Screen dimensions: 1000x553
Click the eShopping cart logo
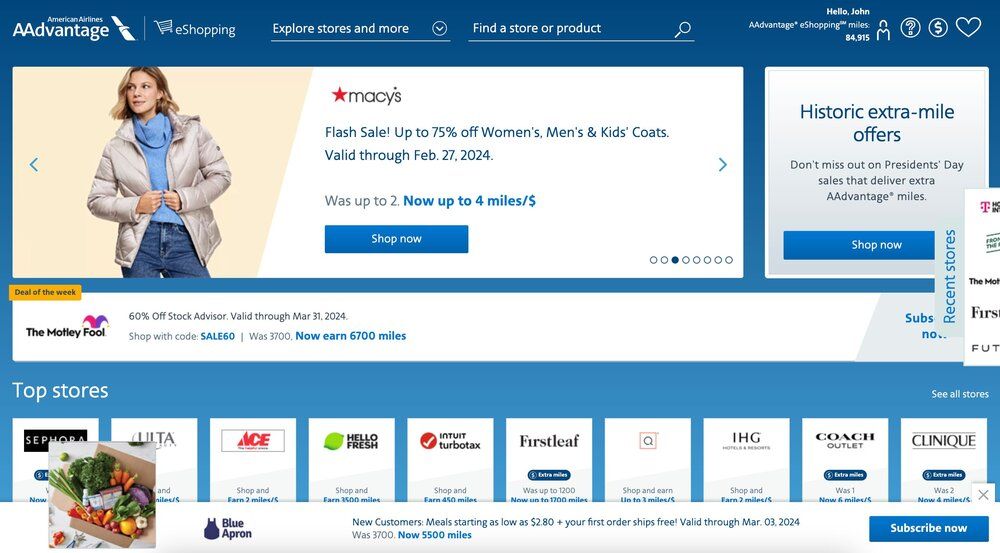(x=195, y=28)
